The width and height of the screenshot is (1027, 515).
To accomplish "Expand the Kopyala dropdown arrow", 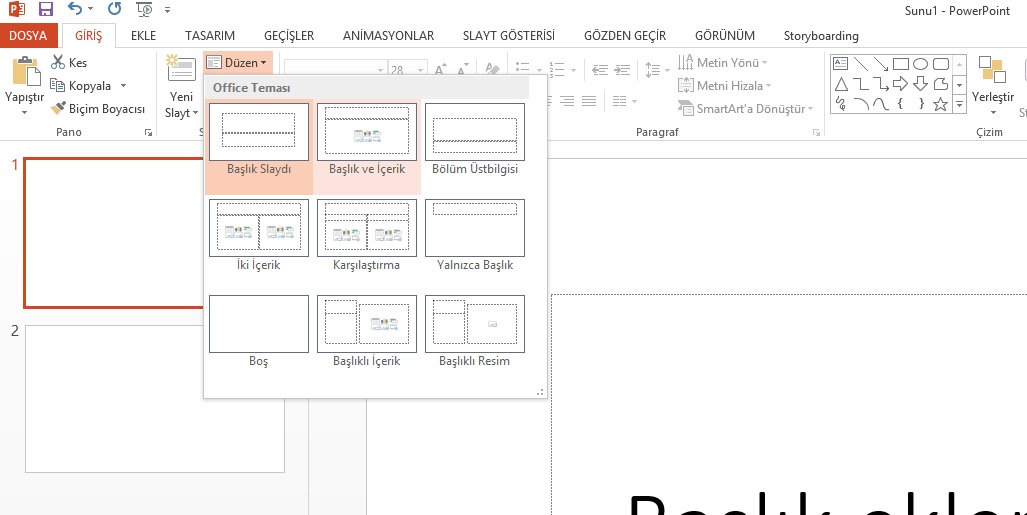I will click(122, 86).
